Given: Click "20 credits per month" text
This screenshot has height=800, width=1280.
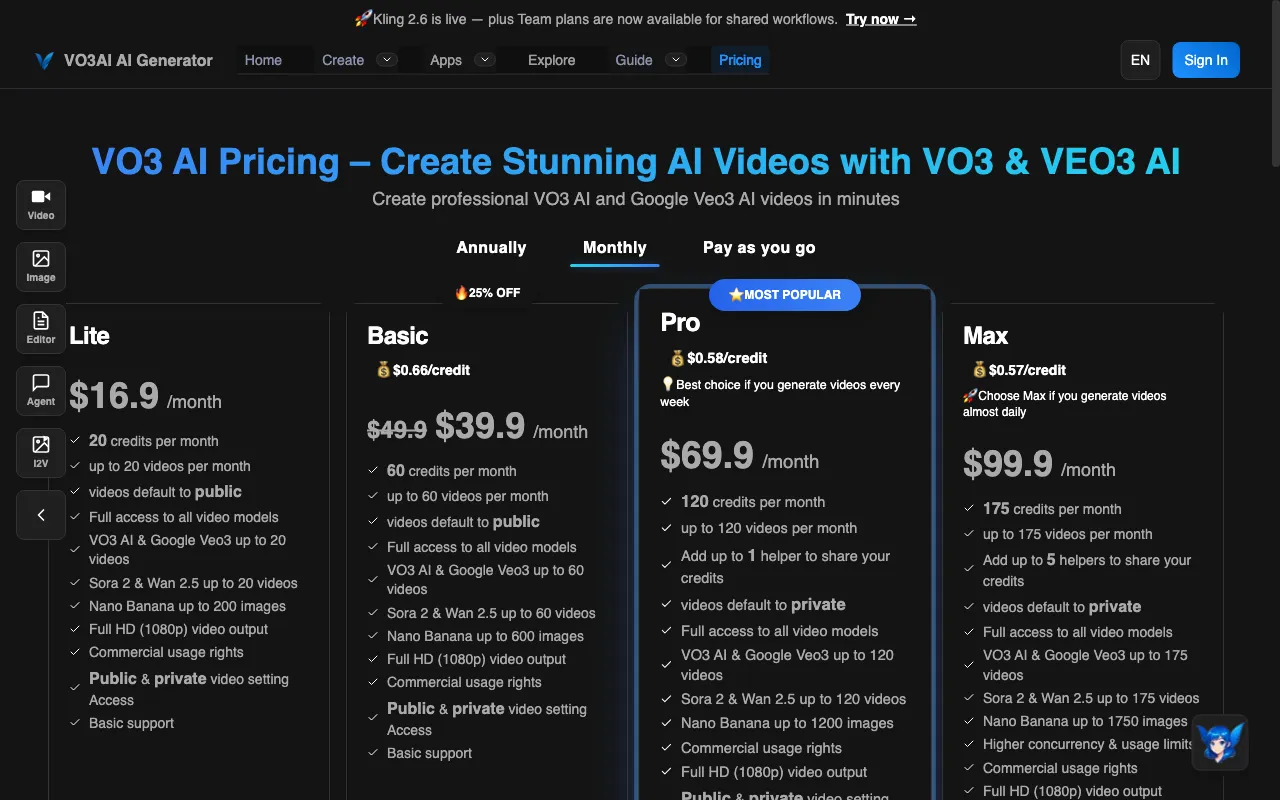Looking at the screenshot, I should tap(153, 441).
